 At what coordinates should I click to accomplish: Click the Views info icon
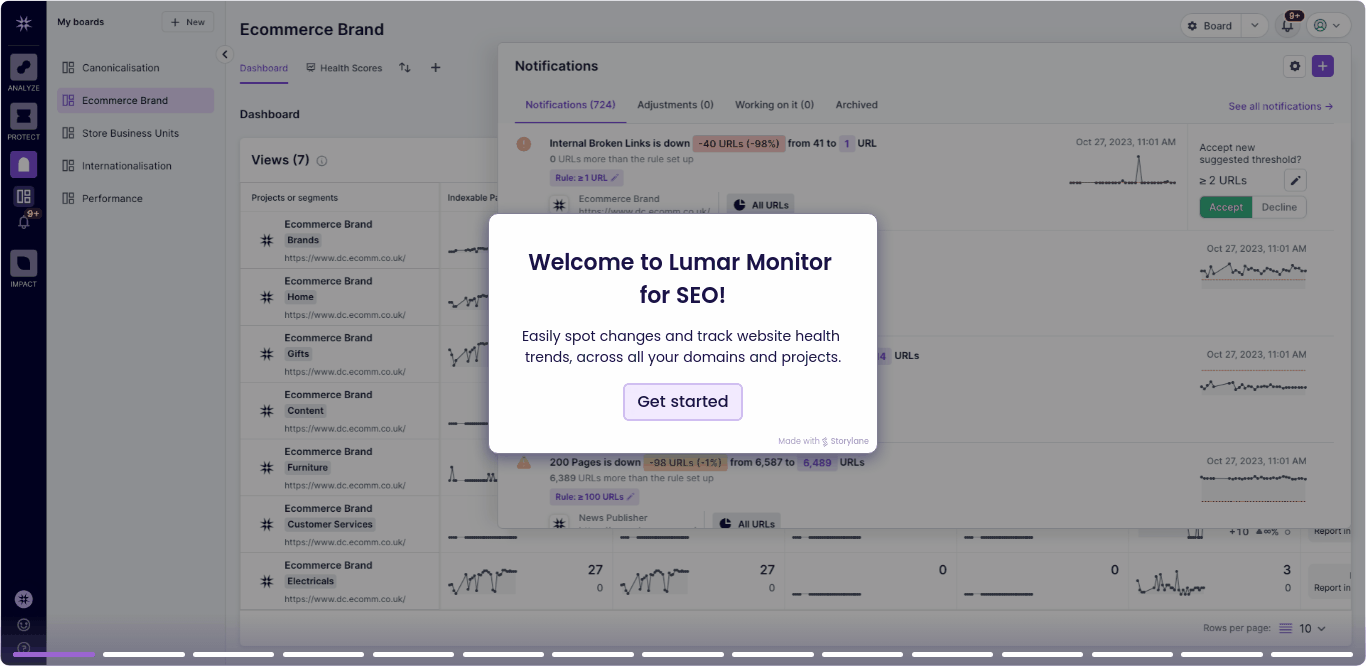(x=322, y=161)
